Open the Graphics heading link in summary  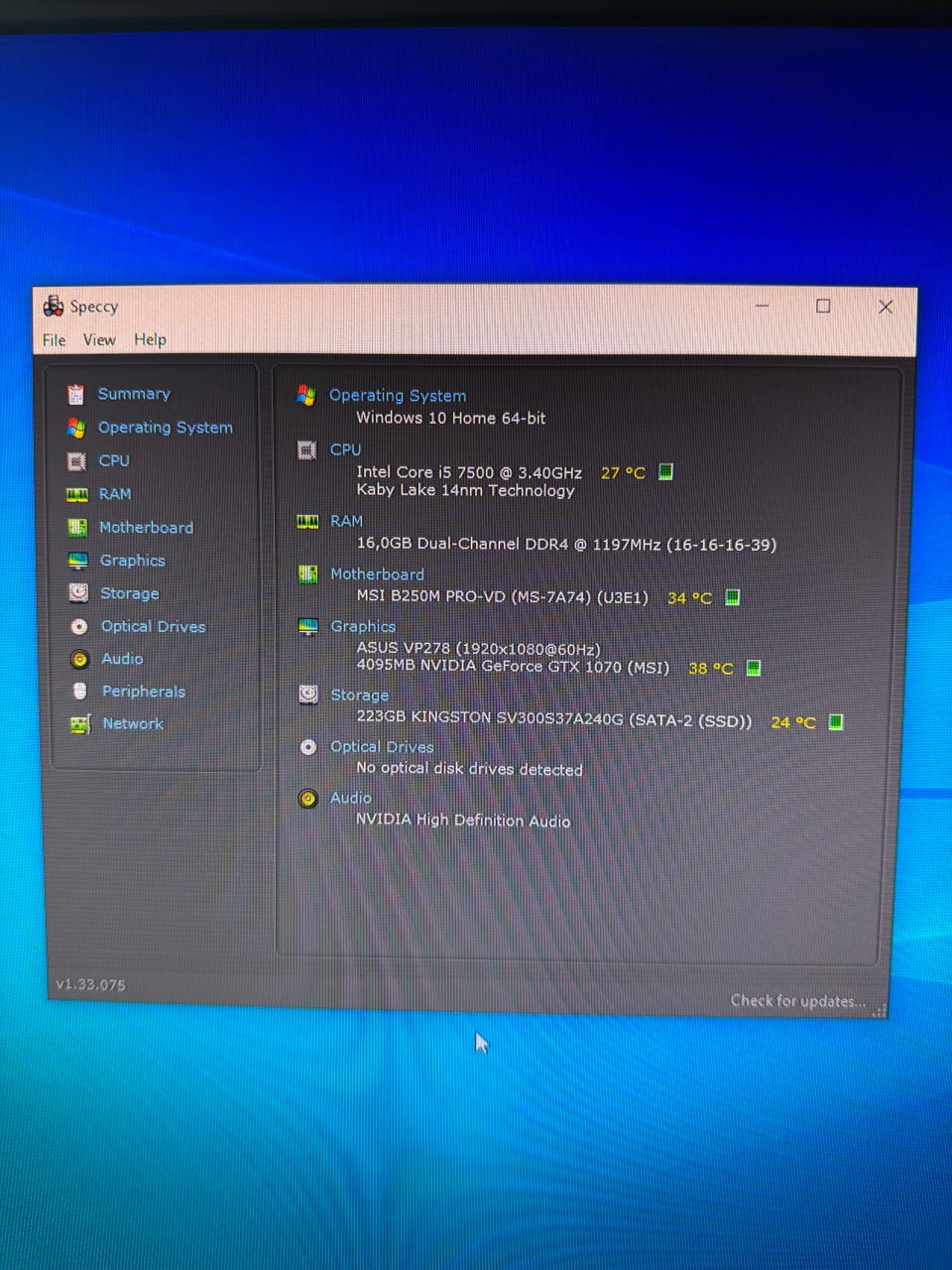tap(363, 627)
